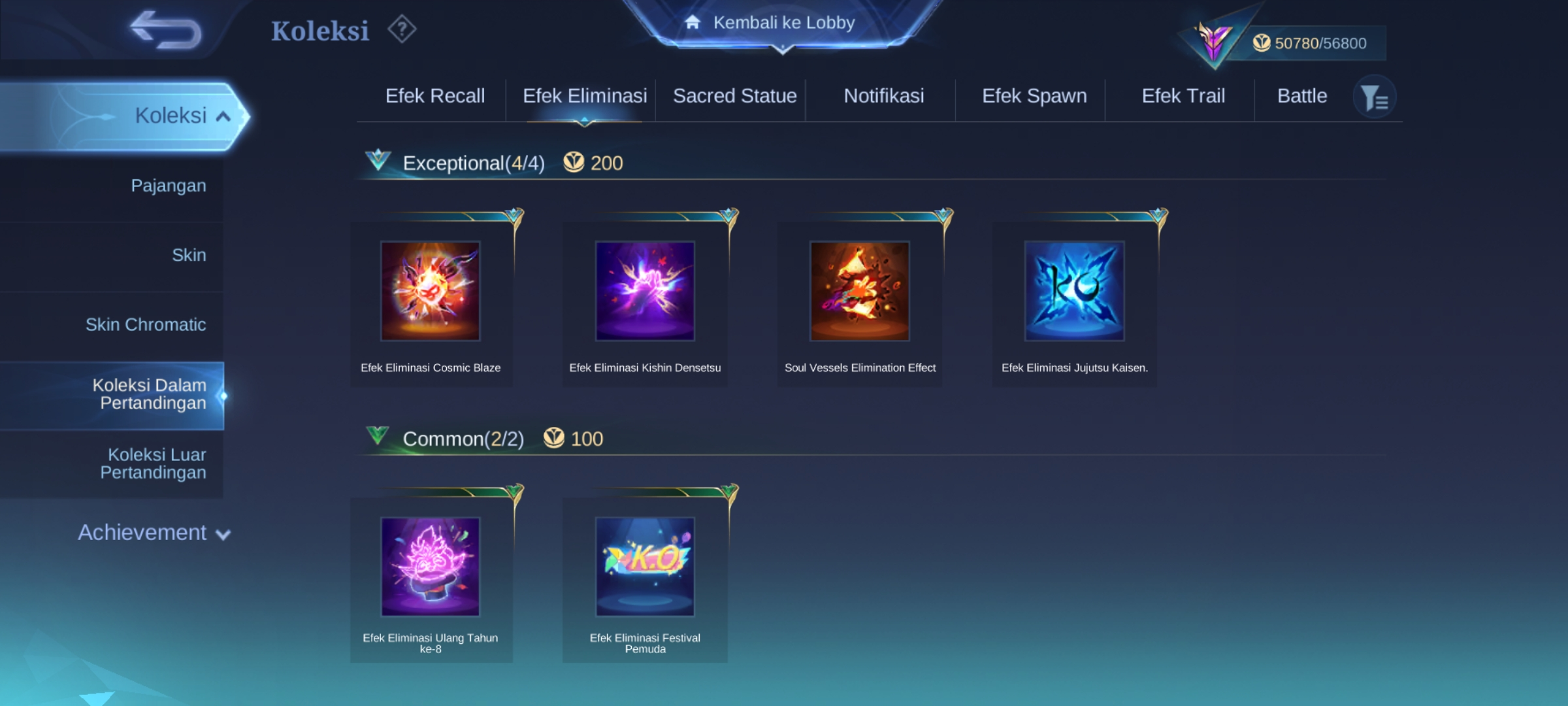1568x706 pixels.
Task: Select the Efek Eliminasi Jujutsu Kaisen icon
Action: [x=1075, y=291]
